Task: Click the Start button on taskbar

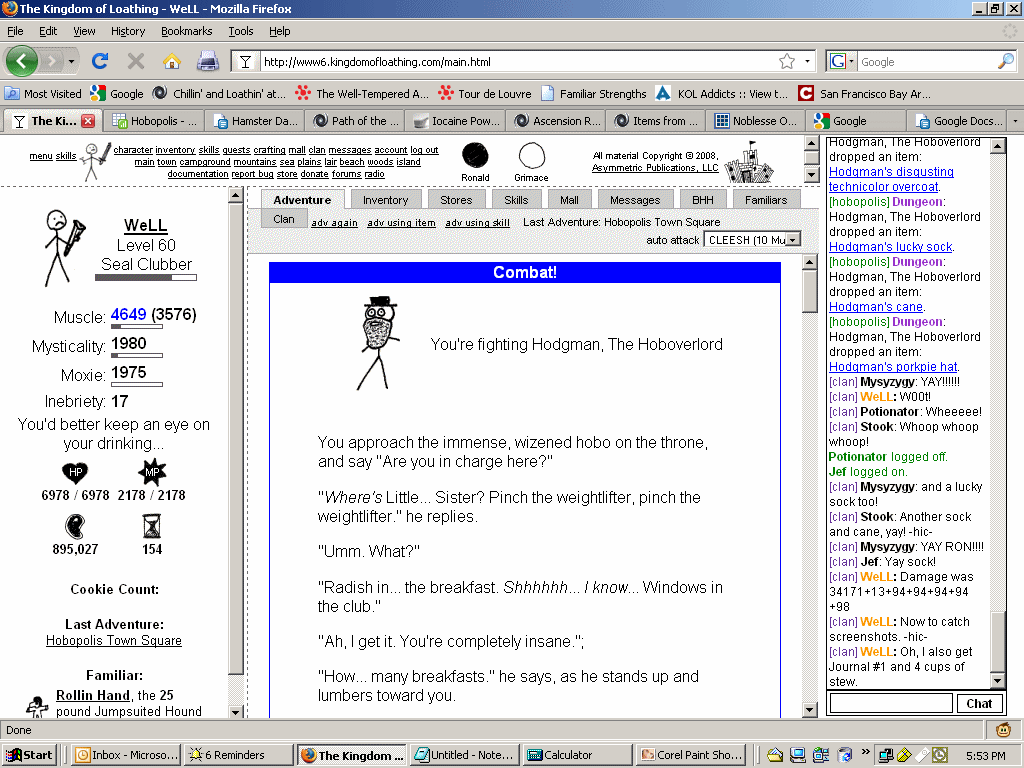Action: point(30,755)
